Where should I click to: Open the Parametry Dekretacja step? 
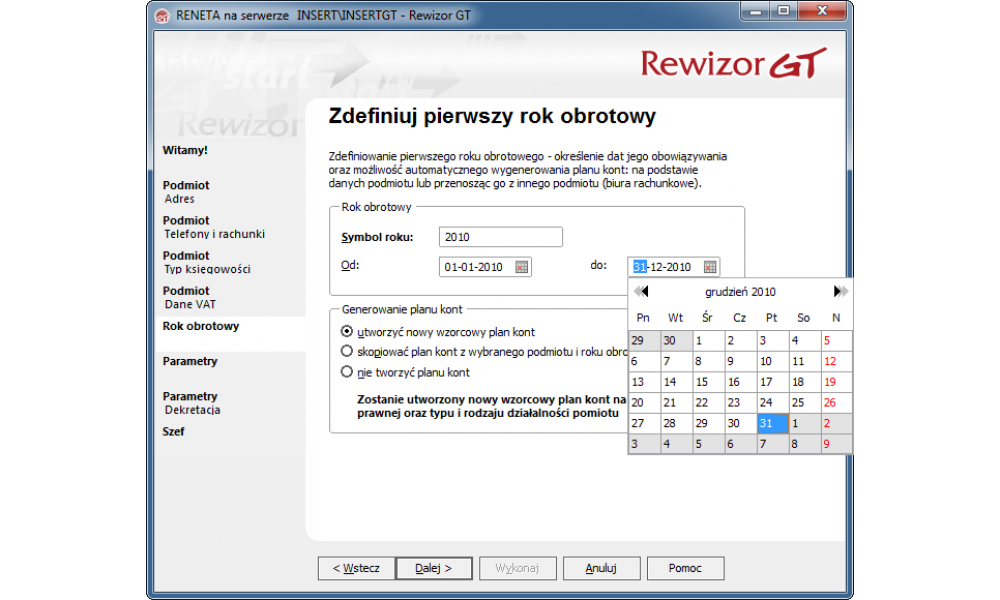(x=191, y=403)
